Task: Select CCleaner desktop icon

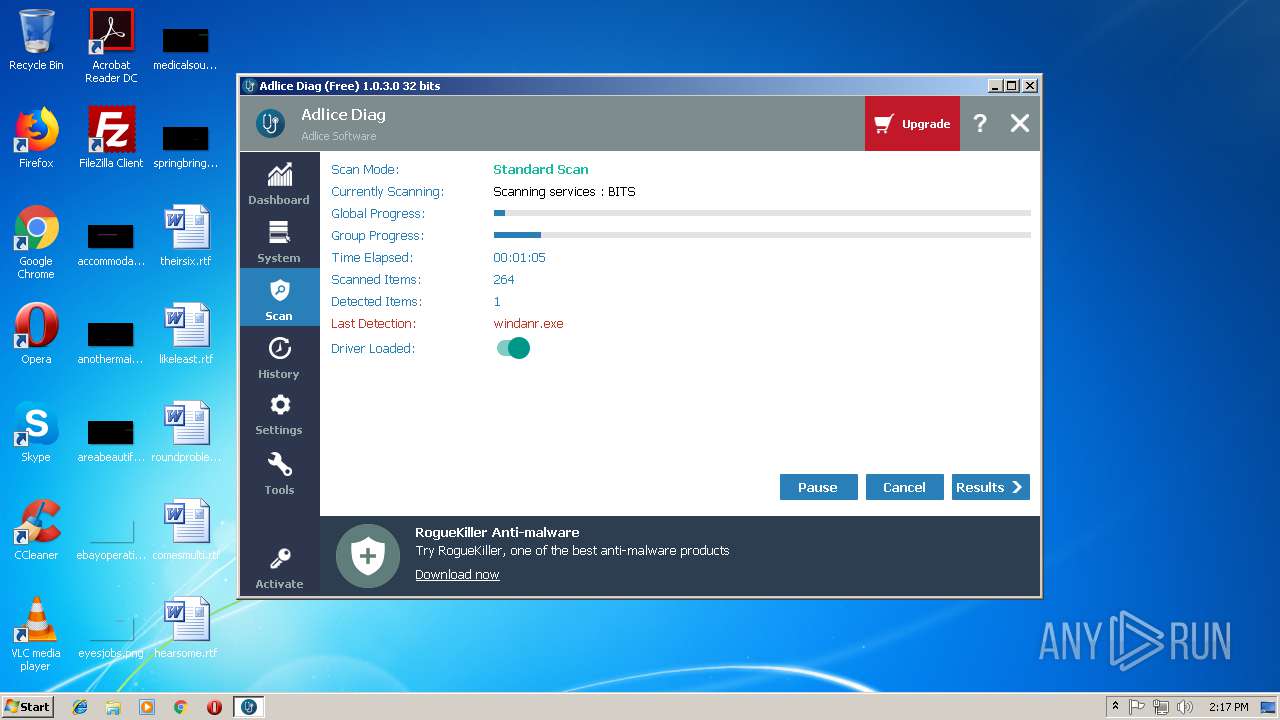Action: tap(36, 530)
